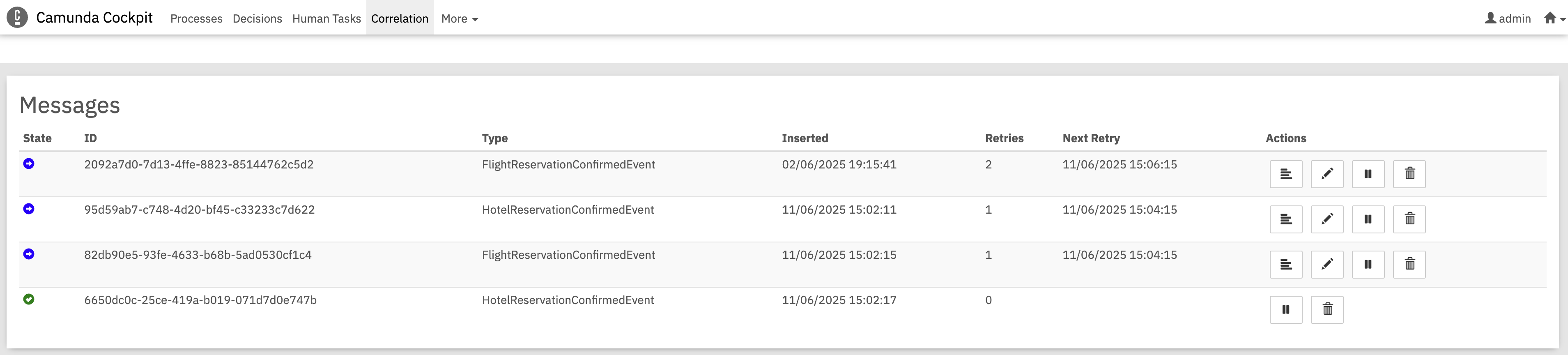Delete message 82db90e5 with the trash icon
Image resolution: width=1568 pixels, height=355 pixels.
click(1409, 264)
